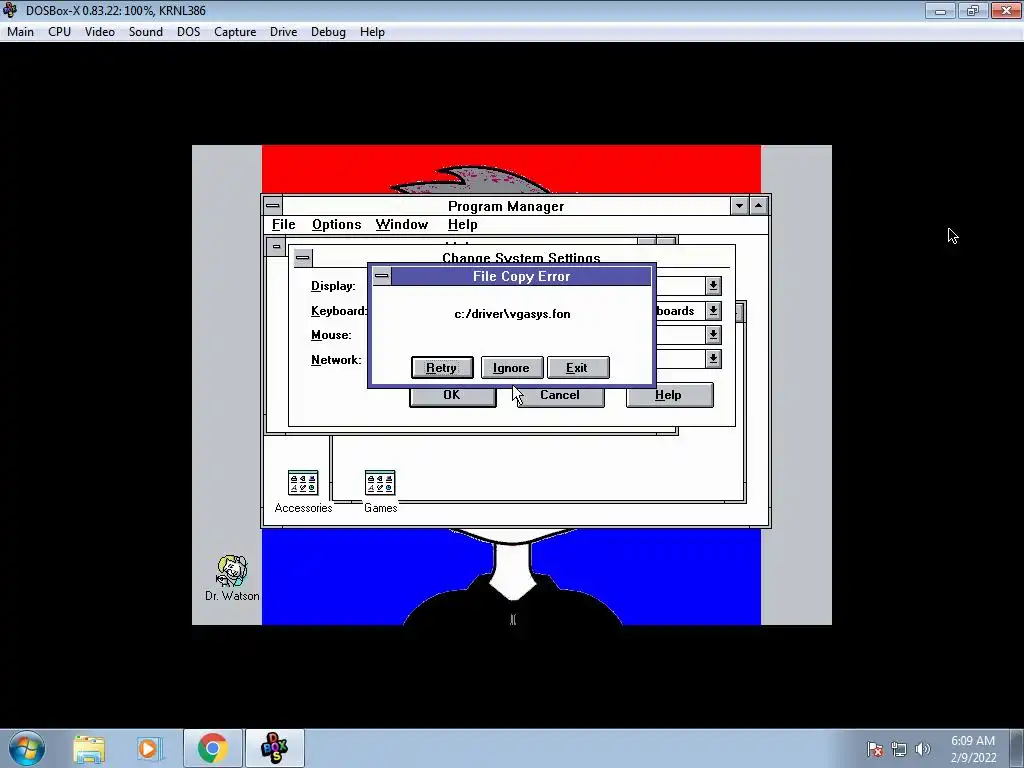1024x768 pixels.
Task: Click Retry in File Copy Error
Action: click(442, 368)
